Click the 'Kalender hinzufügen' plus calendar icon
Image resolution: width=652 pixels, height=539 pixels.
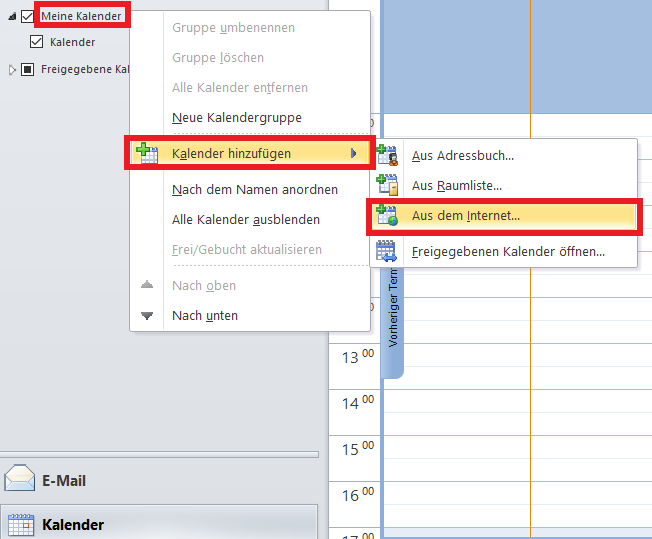(147, 153)
